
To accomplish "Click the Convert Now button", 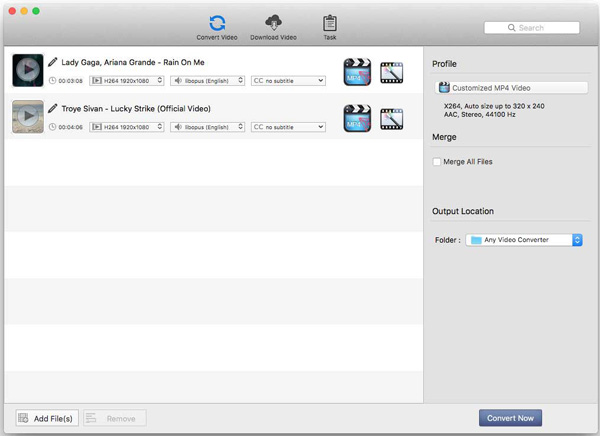I will pos(510,418).
